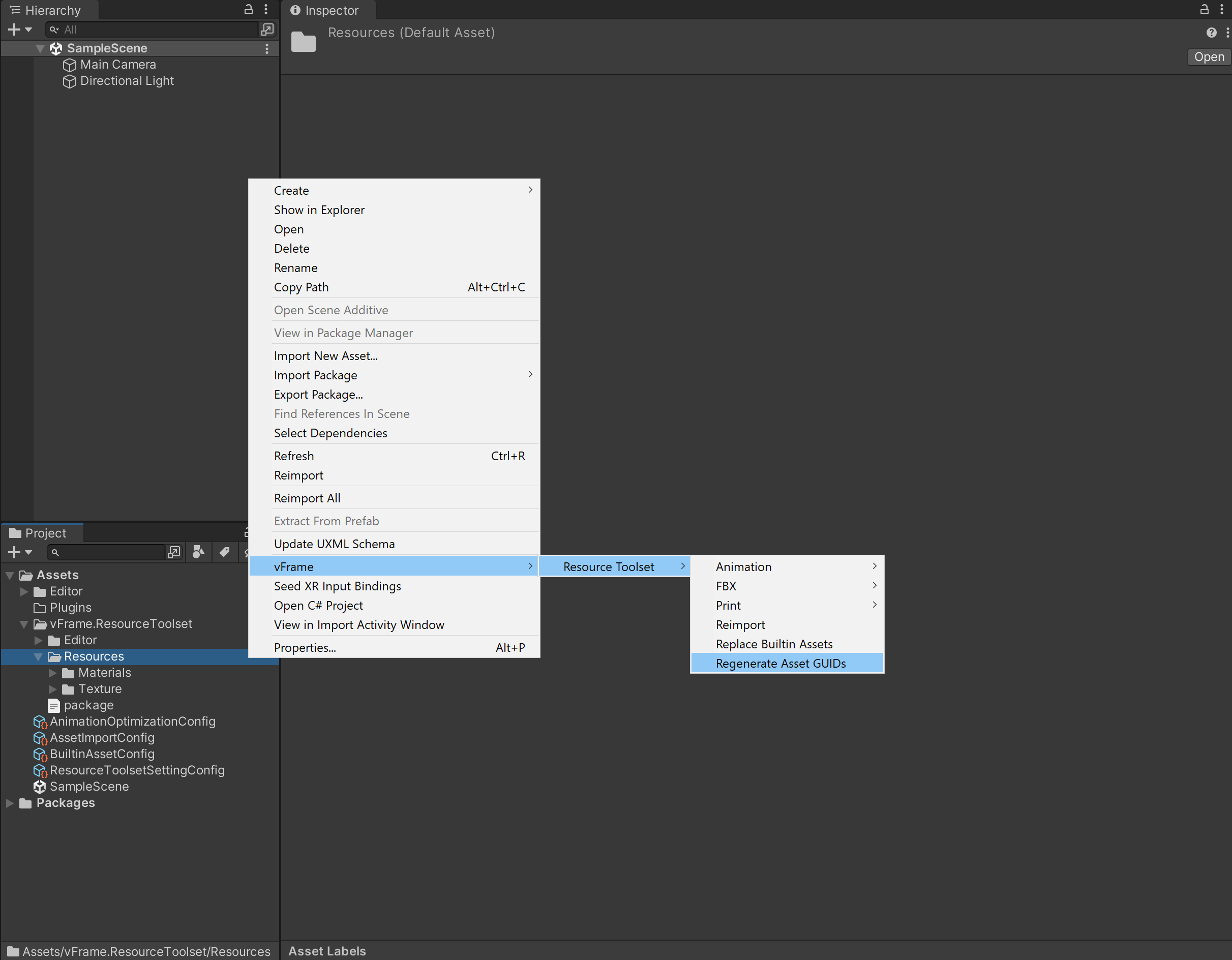1232x960 pixels.
Task: Expand the Materials folder
Action: (x=52, y=673)
